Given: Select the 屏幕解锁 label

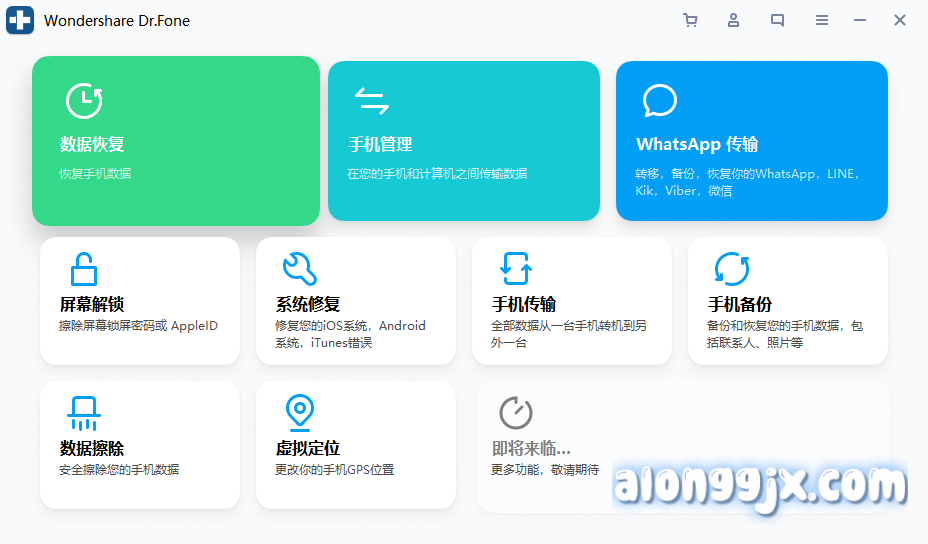Looking at the screenshot, I should (x=92, y=305).
